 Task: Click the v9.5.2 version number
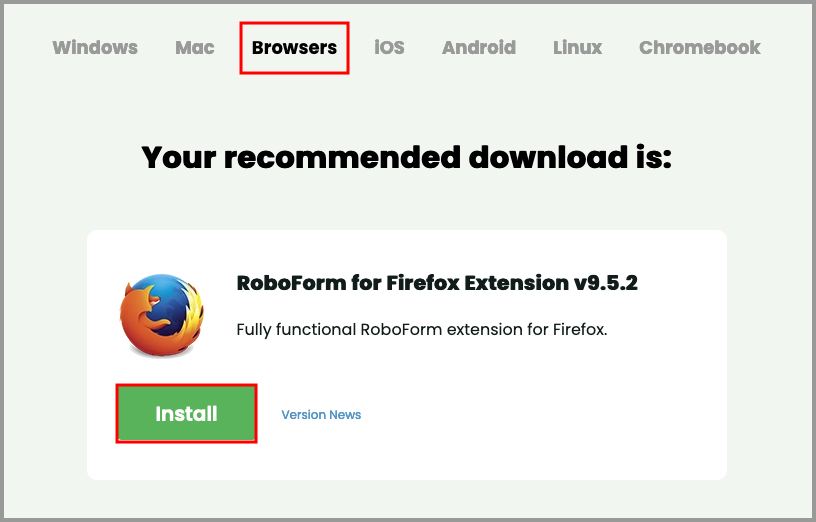pos(606,284)
